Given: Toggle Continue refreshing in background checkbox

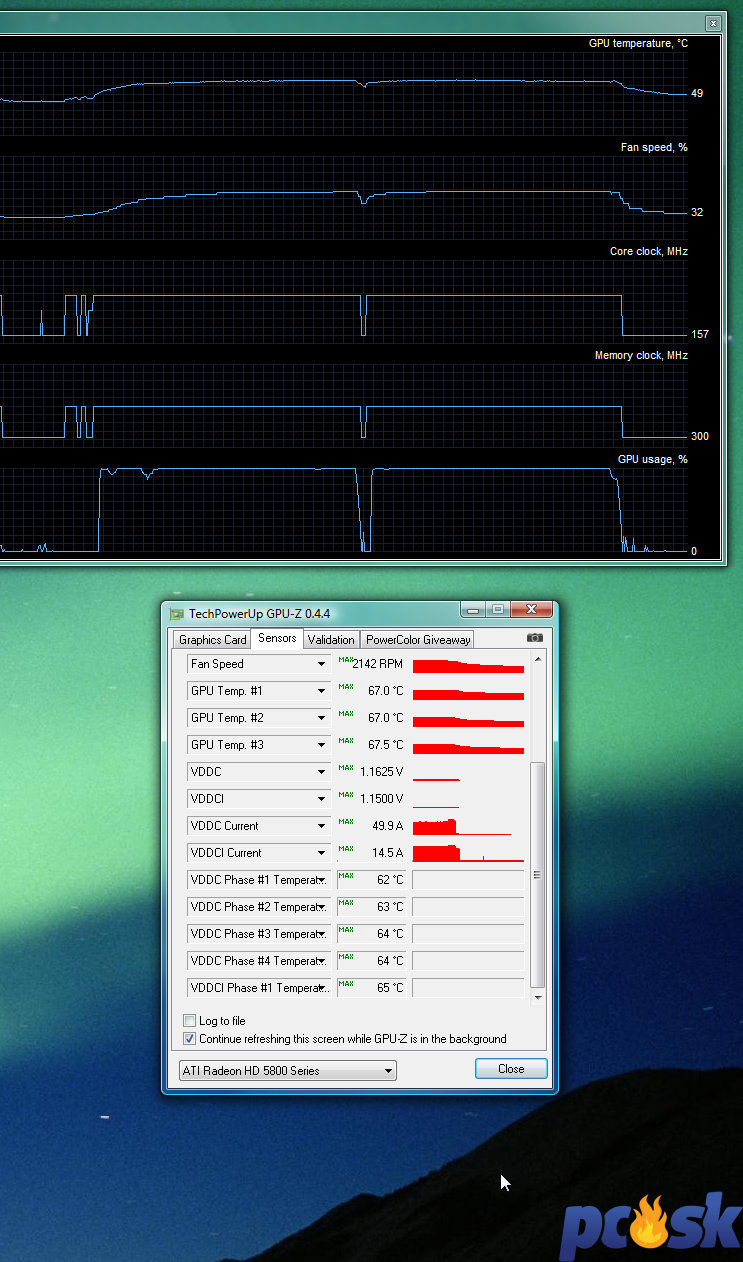Looking at the screenshot, I should point(190,1039).
